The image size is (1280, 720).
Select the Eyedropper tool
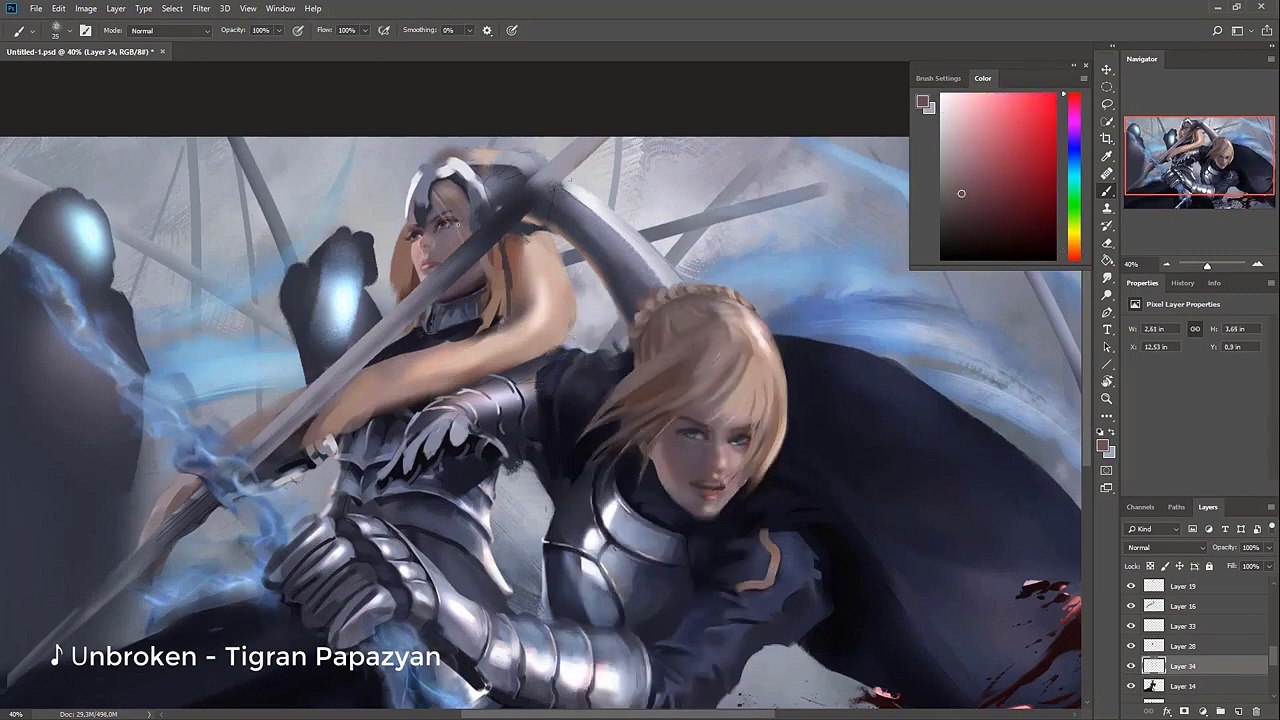coord(1107,156)
